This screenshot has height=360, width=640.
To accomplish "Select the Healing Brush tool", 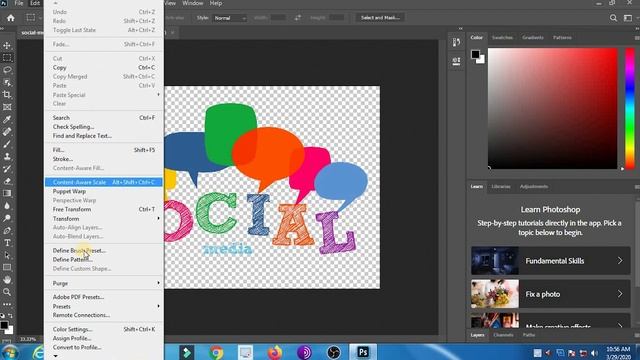I will point(7,131).
